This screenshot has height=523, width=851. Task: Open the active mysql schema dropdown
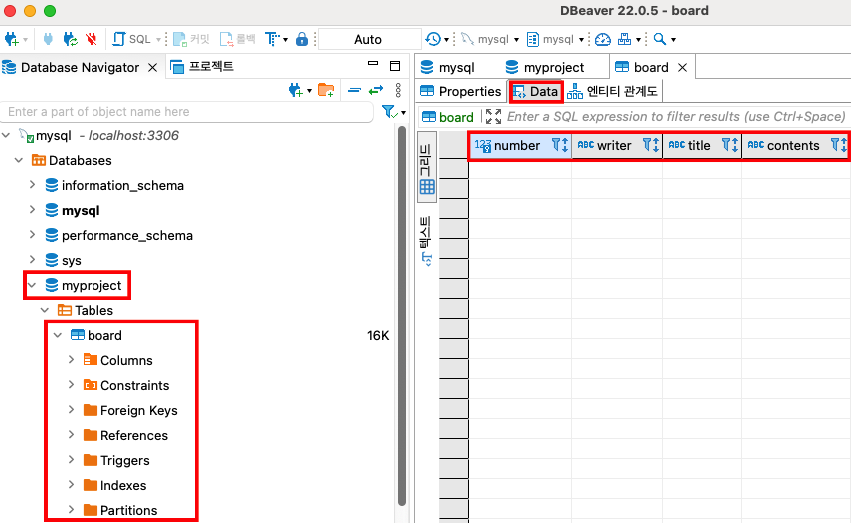pyautogui.click(x=555, y=39)
